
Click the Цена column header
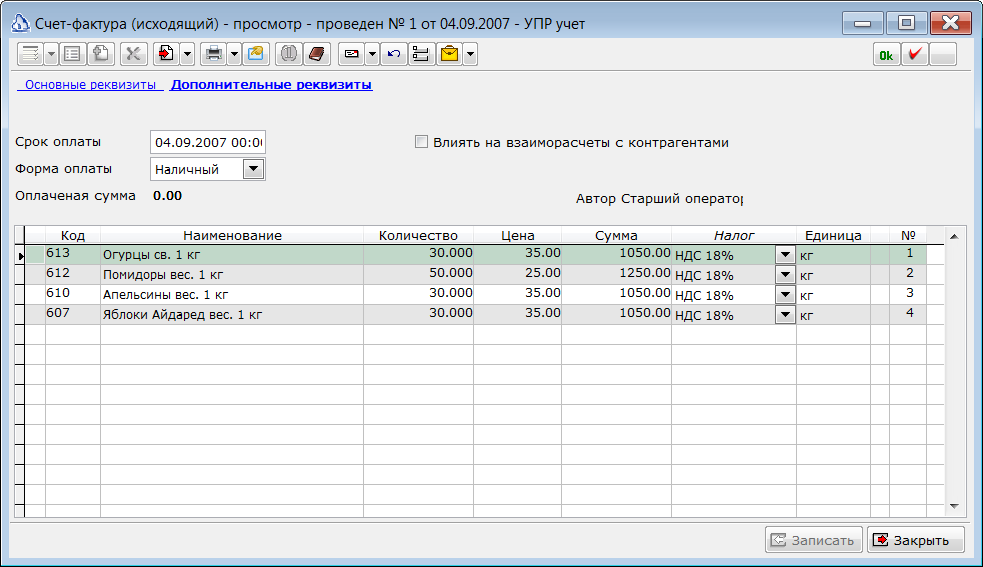click(518, 235)
